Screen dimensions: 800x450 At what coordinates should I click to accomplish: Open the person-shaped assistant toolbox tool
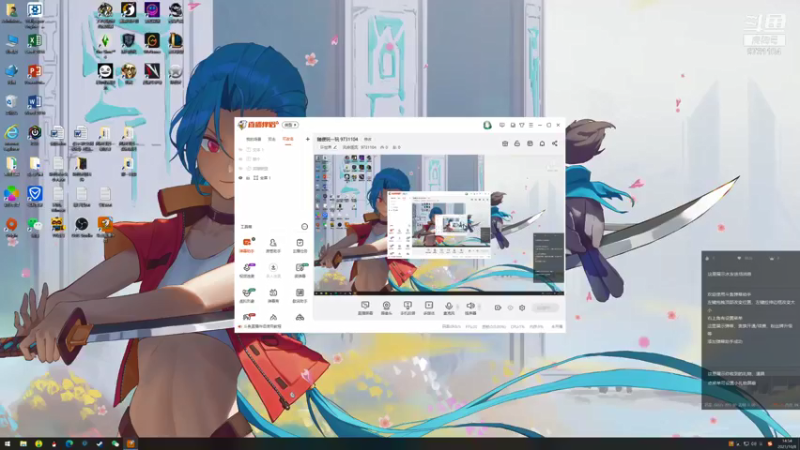pyautogui.click(x=273, y=245)
